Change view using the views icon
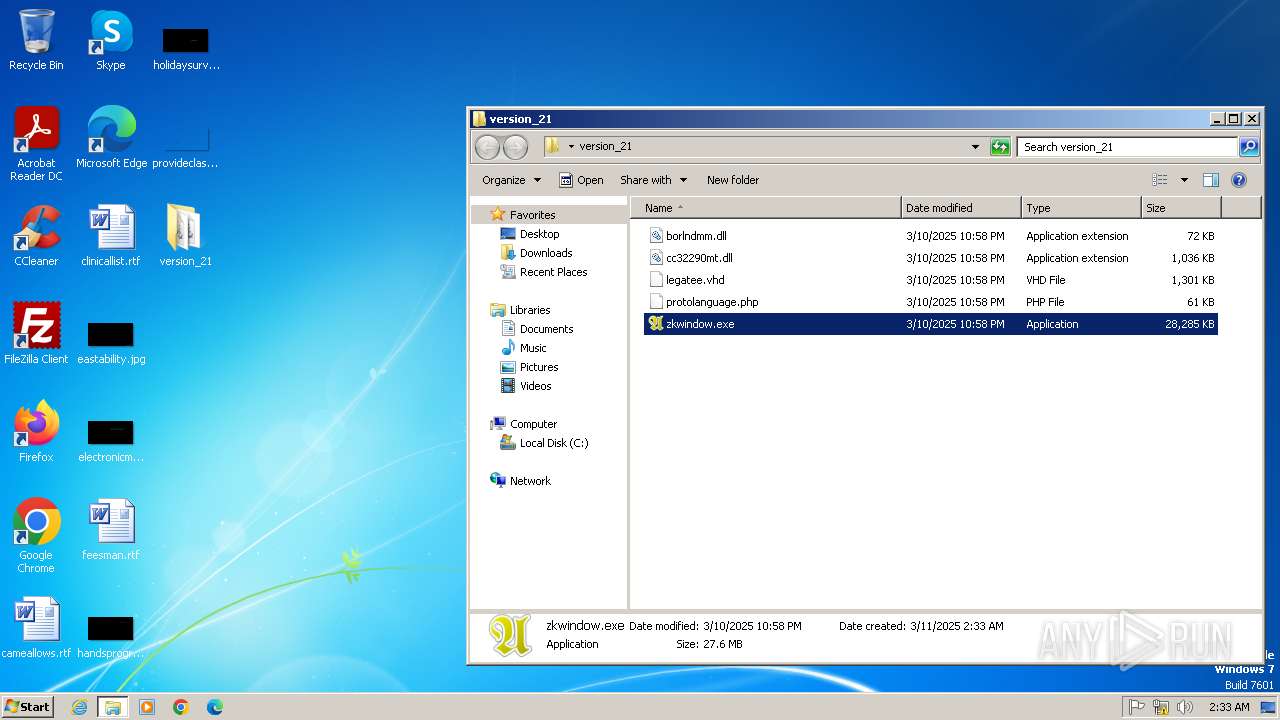1280x720 pixels. point(1160,180)
